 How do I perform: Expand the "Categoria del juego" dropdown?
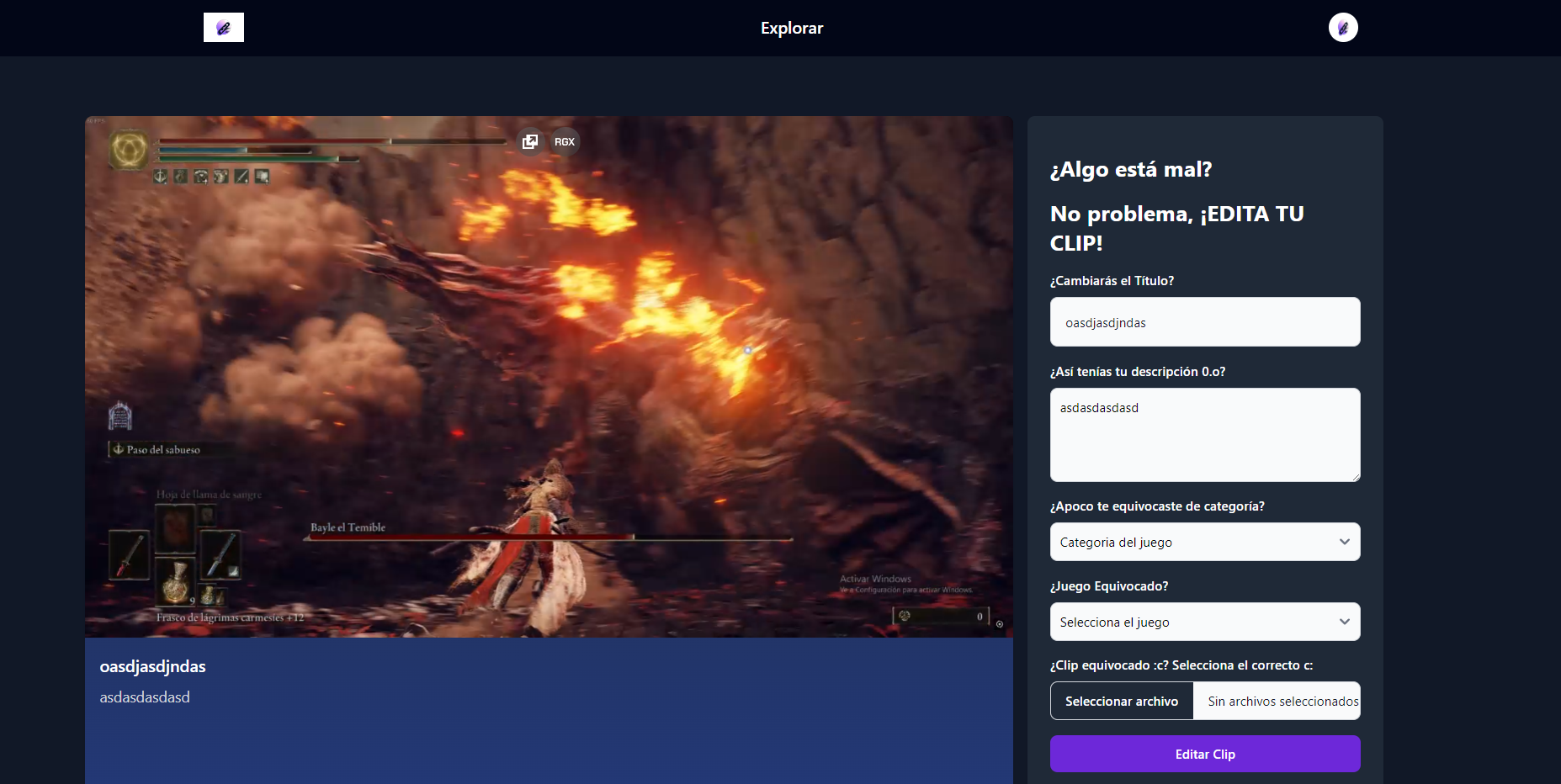(1204, 542)
